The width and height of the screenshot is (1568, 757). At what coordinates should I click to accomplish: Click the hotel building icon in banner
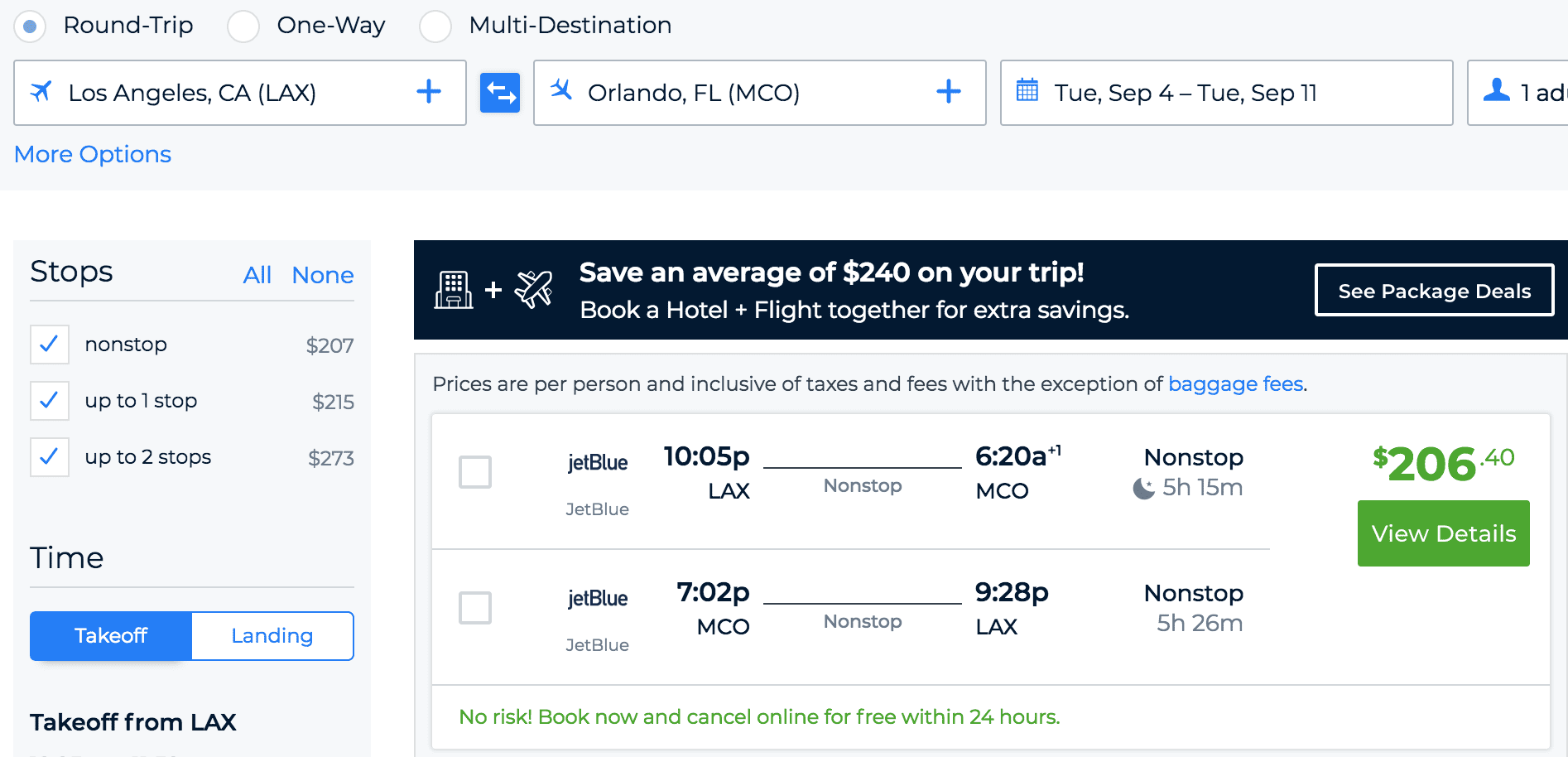pyautogui.click(x=454, y=290)
